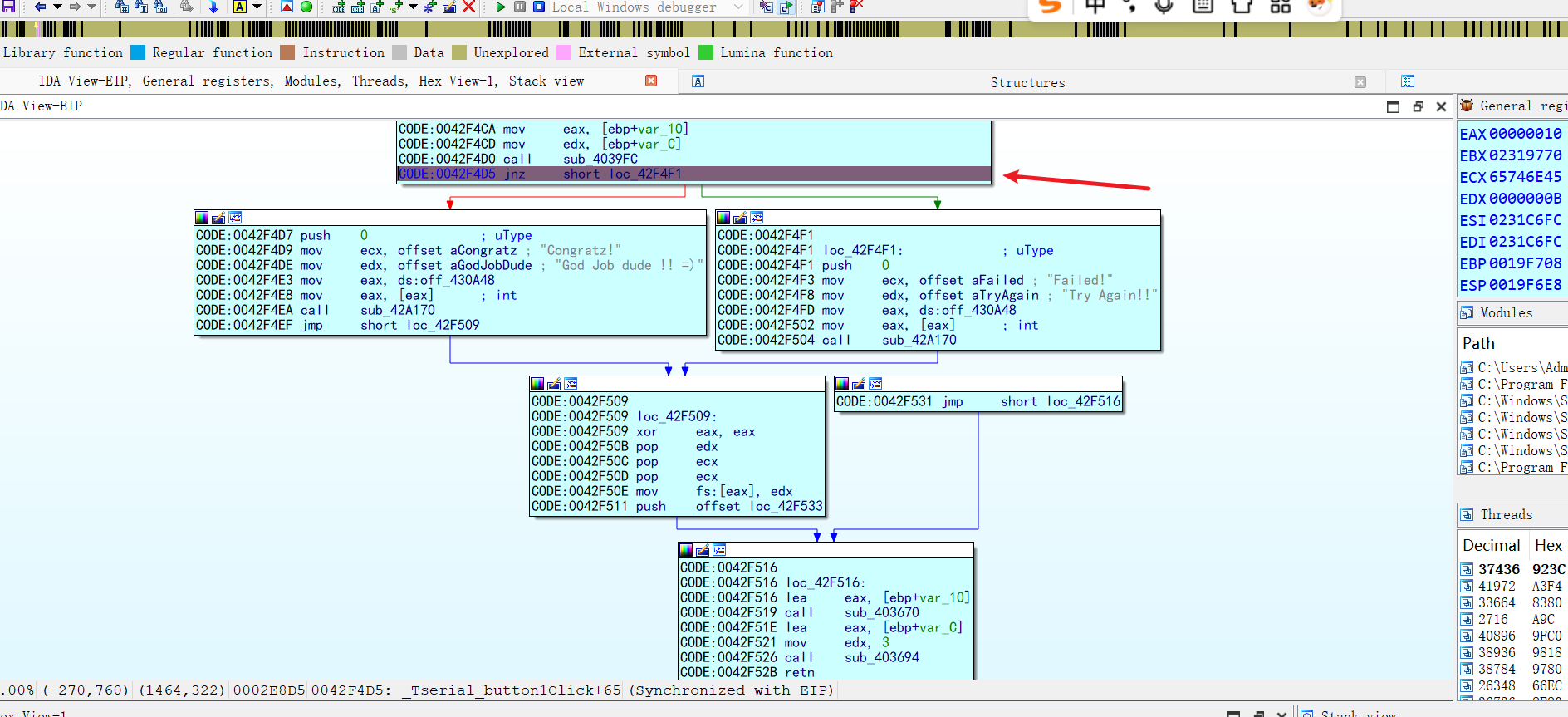Open the 'Local Windows debugger' combo box
This screenshot has width=1568, height=717.
pyautogui.click(x=649, y=7)
